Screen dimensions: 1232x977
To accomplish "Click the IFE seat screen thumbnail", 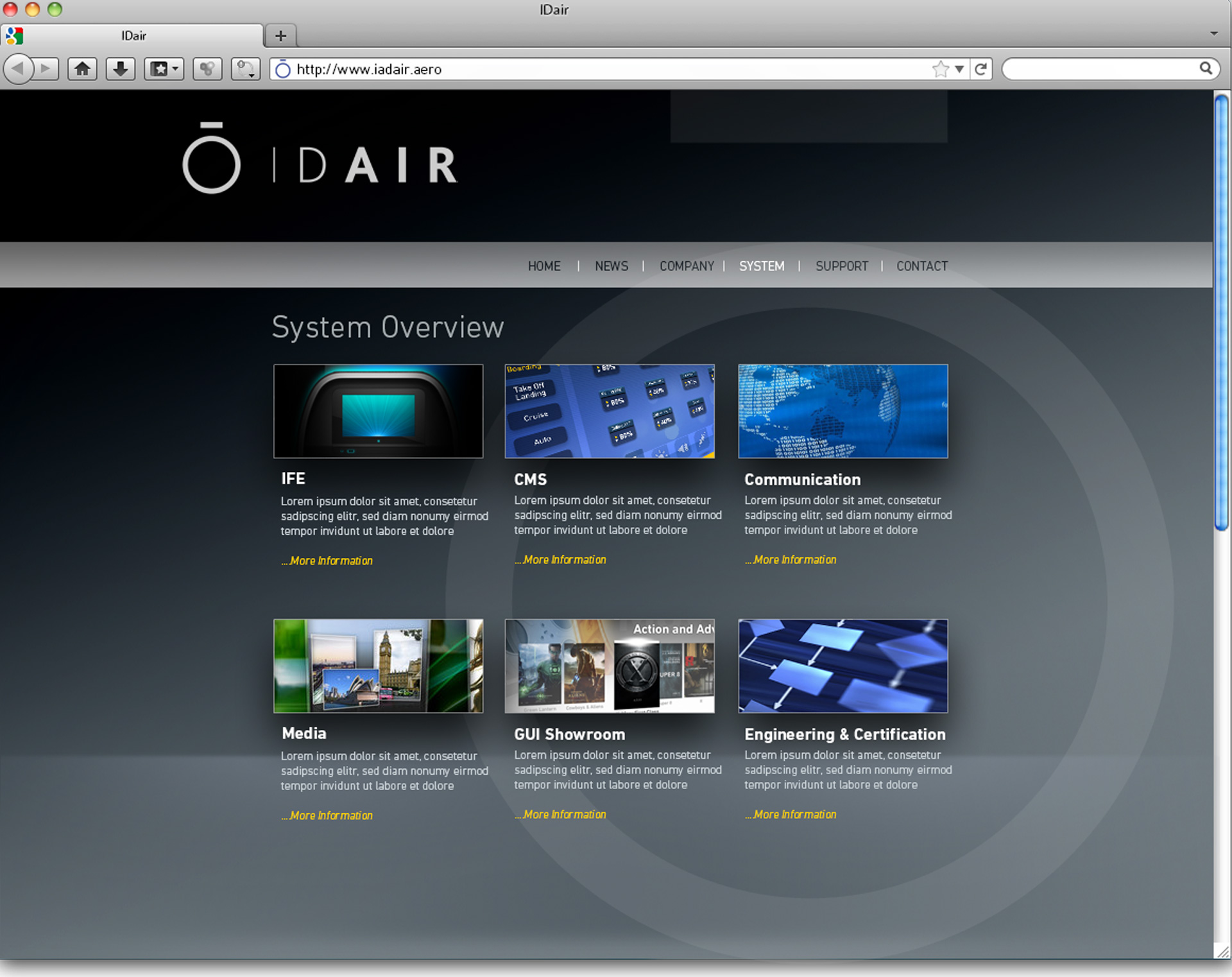I will (x=378, y=411).
